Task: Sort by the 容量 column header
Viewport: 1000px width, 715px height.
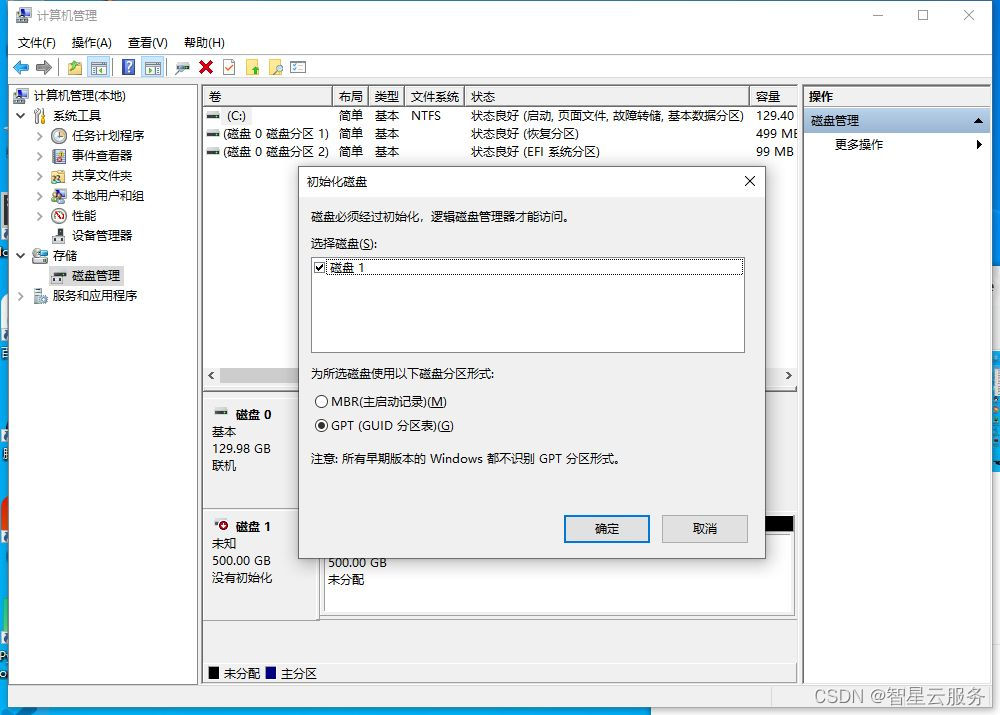Action: click(773, 96)
